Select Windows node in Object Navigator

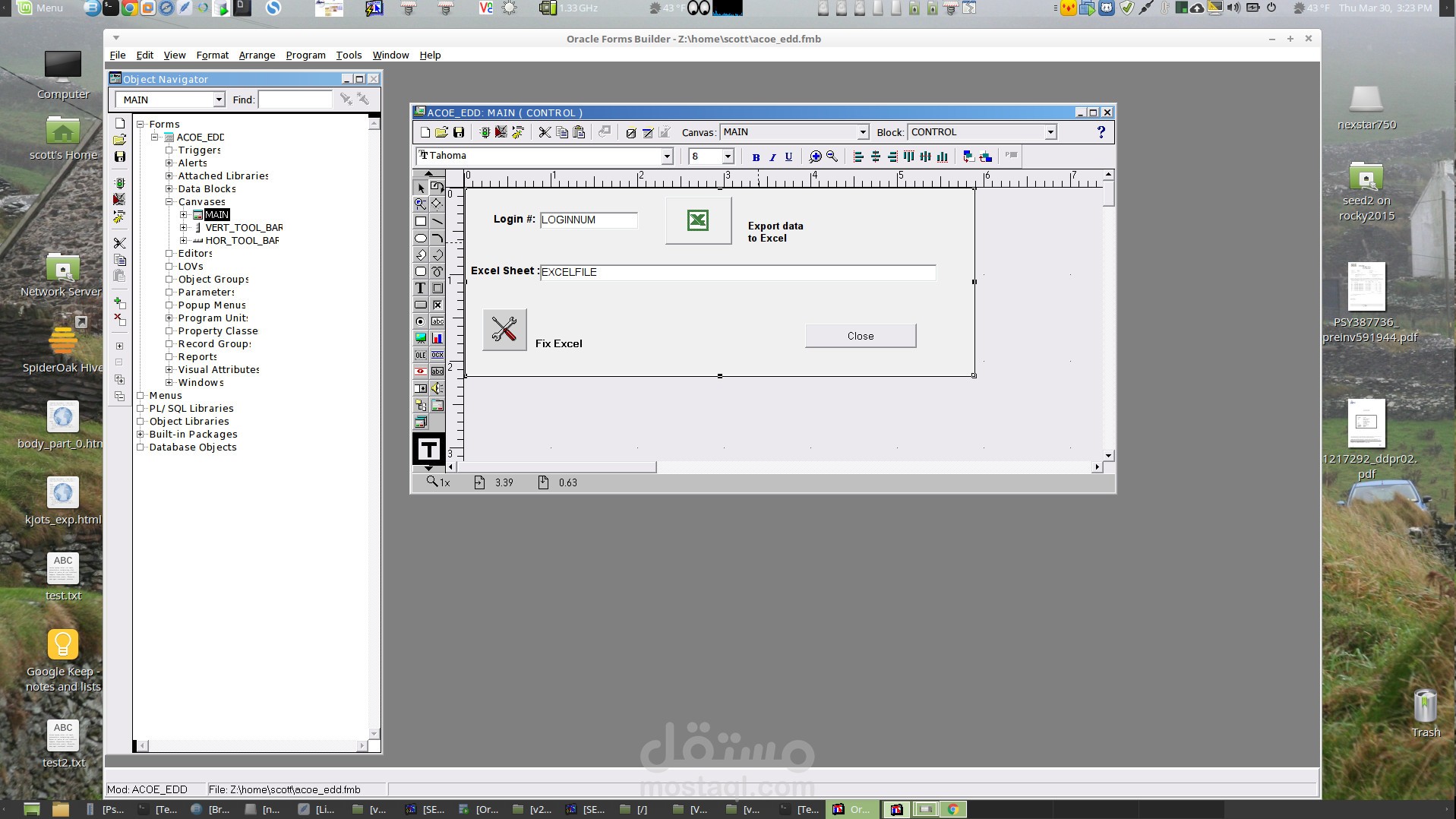click(x=201, y=383)
